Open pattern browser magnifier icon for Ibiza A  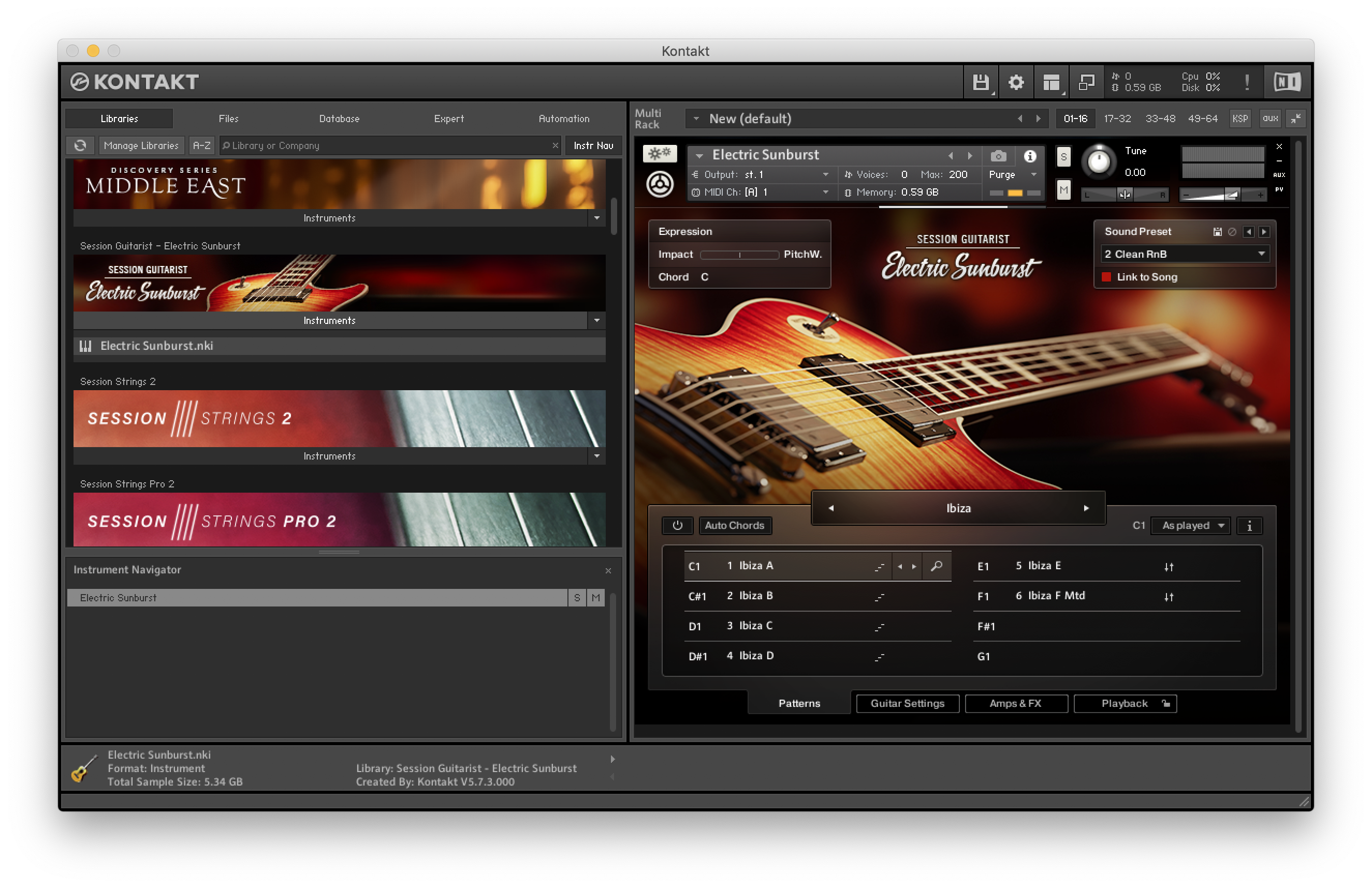point(937,566)
